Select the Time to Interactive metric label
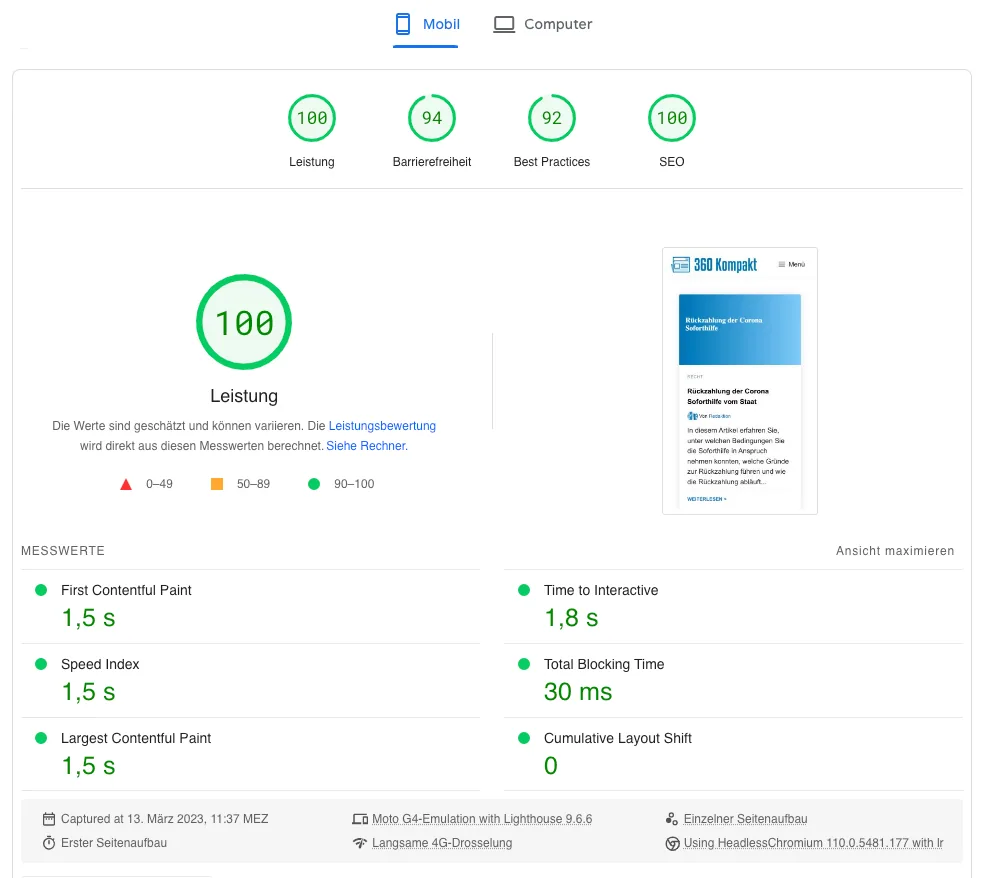The image size is (986, 878). [601, 591]
